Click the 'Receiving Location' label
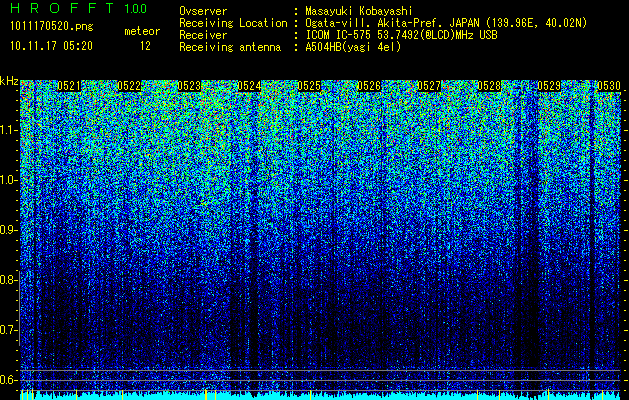Image resolution: width=629 pixels, height=400 pixels. [x=233, y=23]
